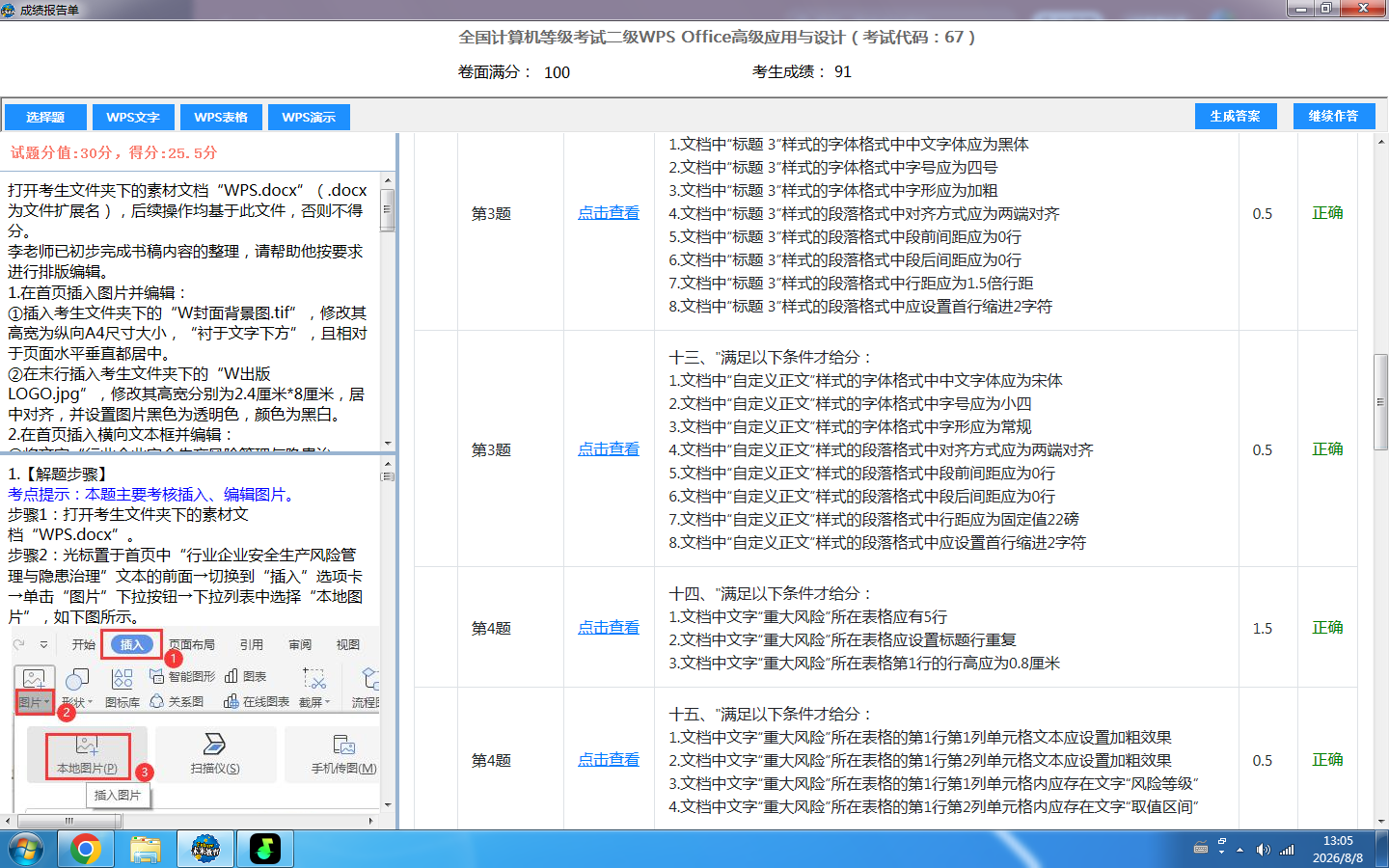
Task: Click 正确 in the 十四 row
Action: pos(1327,628)
